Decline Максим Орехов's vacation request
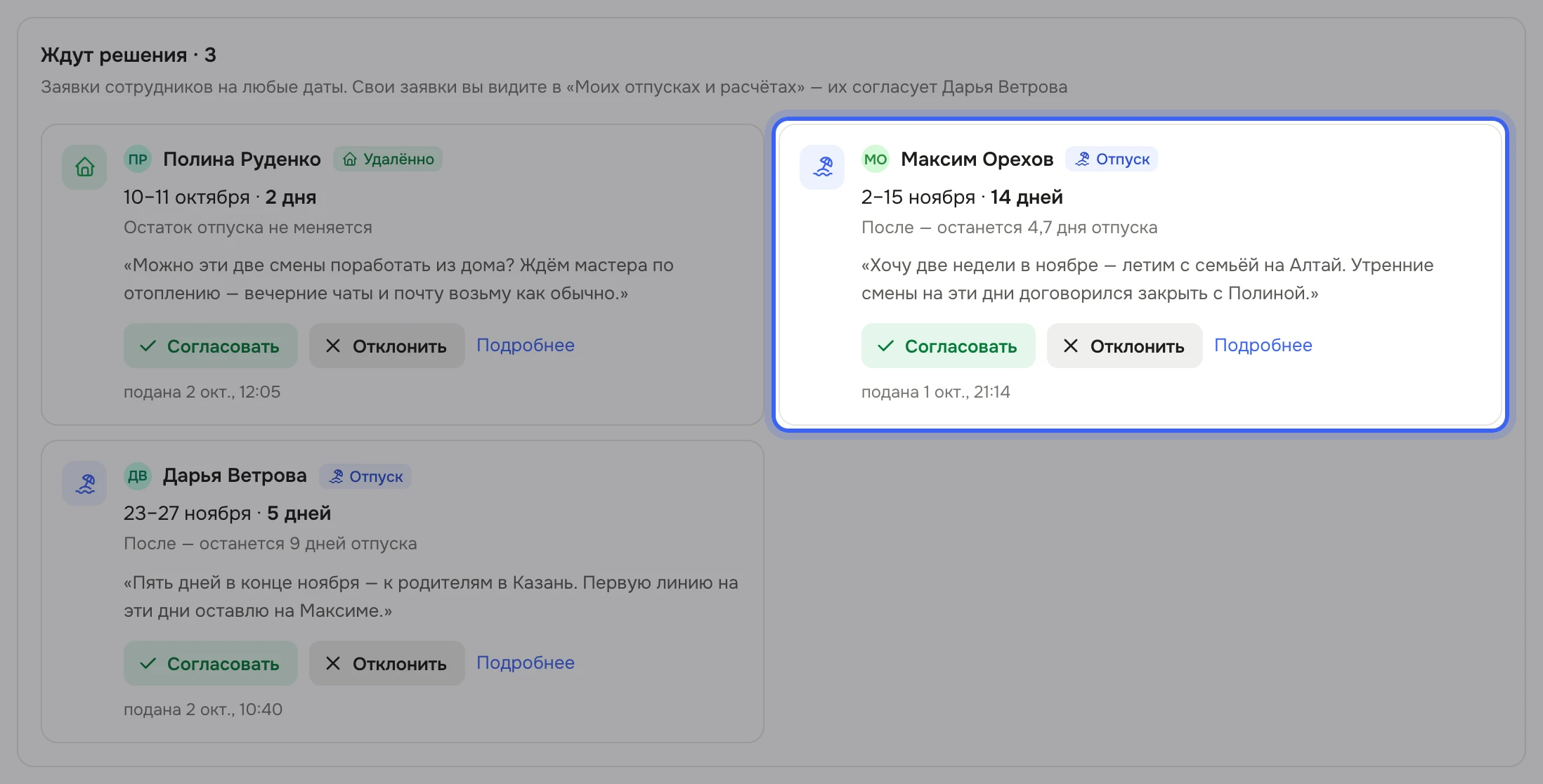The width and height of the screenshot is (1543, 784). pyautogui.click(x=1125, y=346)
